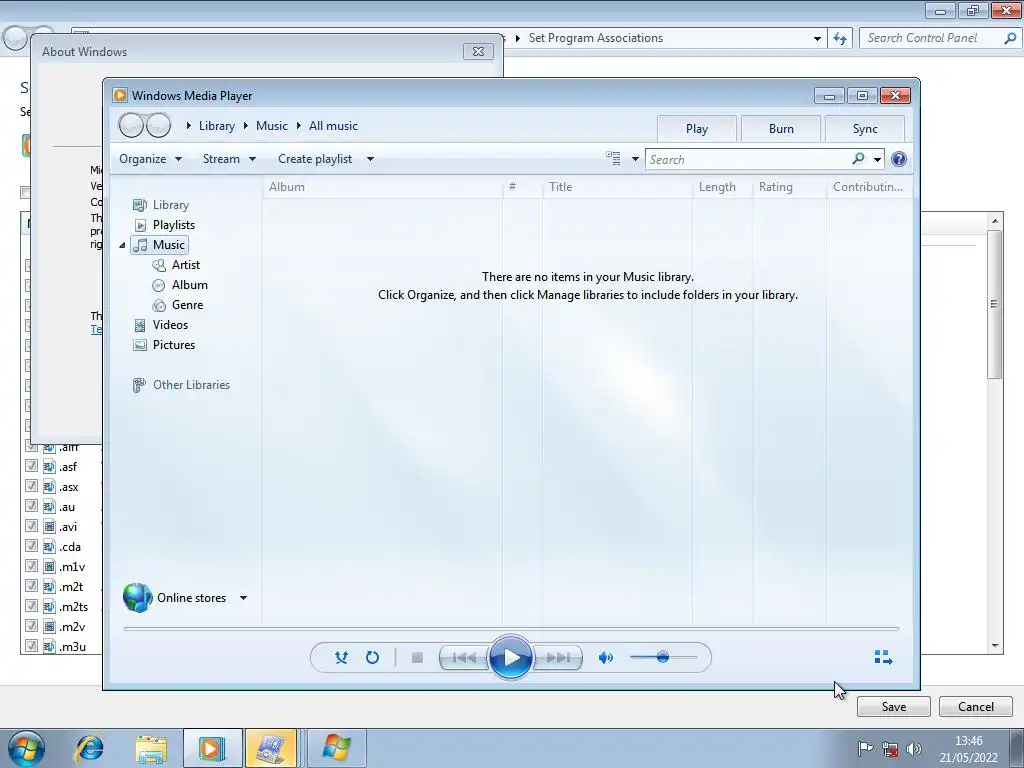Click the Media Player back button
Screen dimensions: 1024x768
point(131,125)
